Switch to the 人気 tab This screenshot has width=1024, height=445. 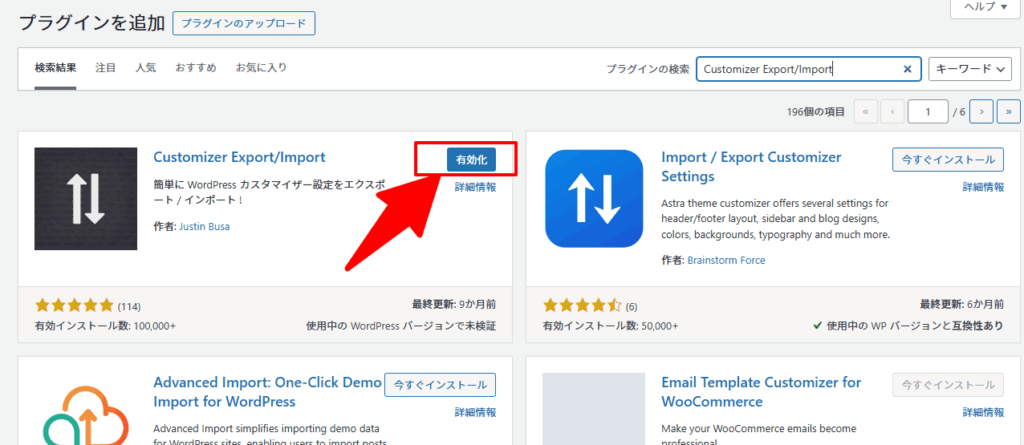pos(146,68)
